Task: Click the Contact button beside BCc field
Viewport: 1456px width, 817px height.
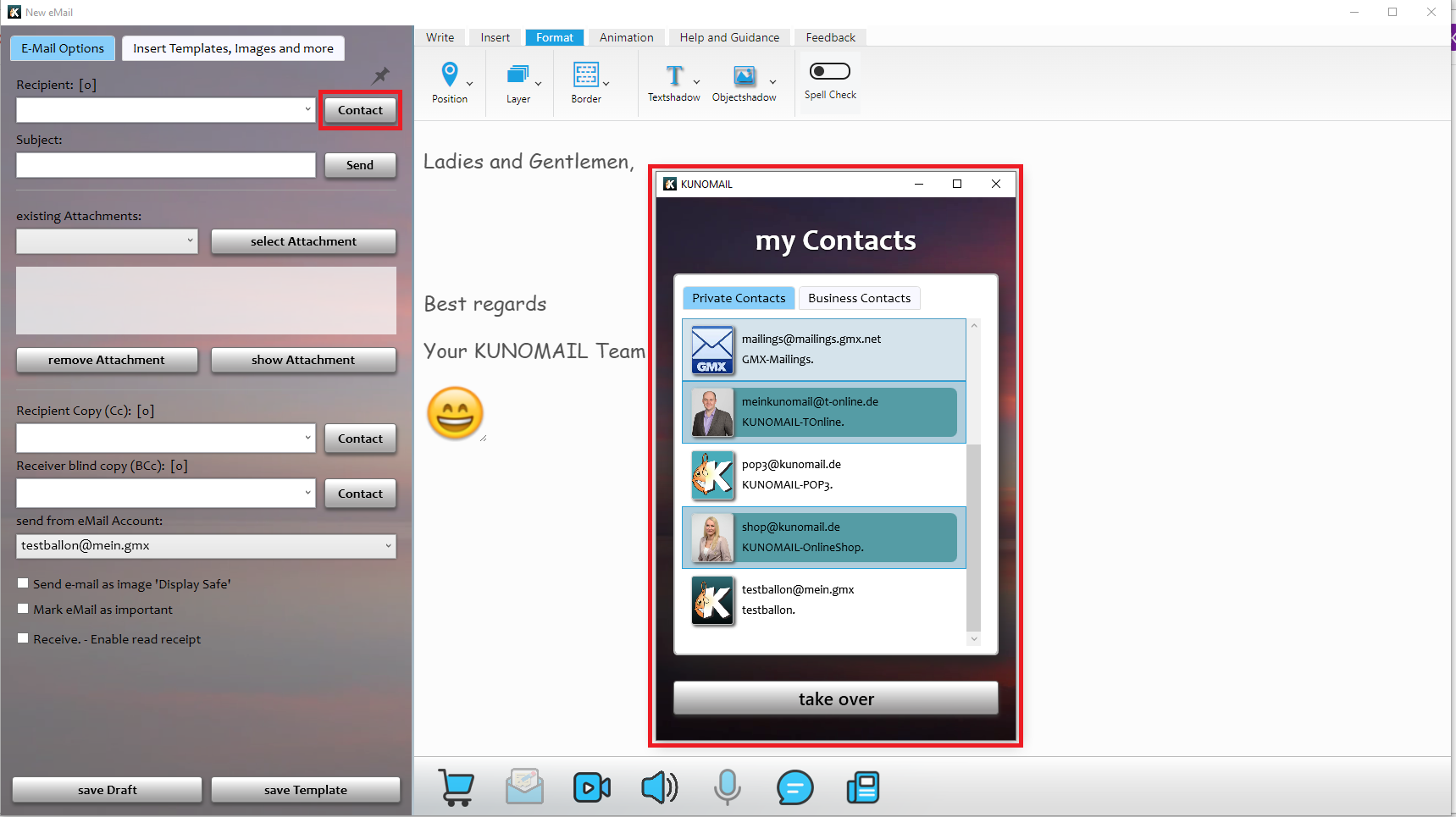Action: tap(360, 494)
